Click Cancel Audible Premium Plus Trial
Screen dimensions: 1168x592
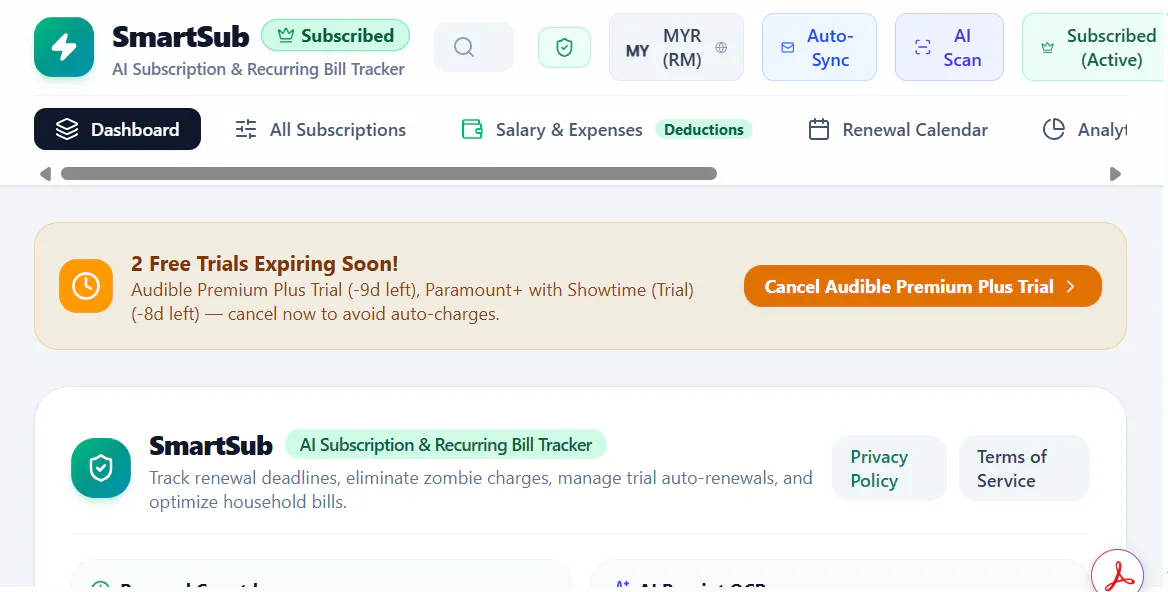click(x=922, y=286)
